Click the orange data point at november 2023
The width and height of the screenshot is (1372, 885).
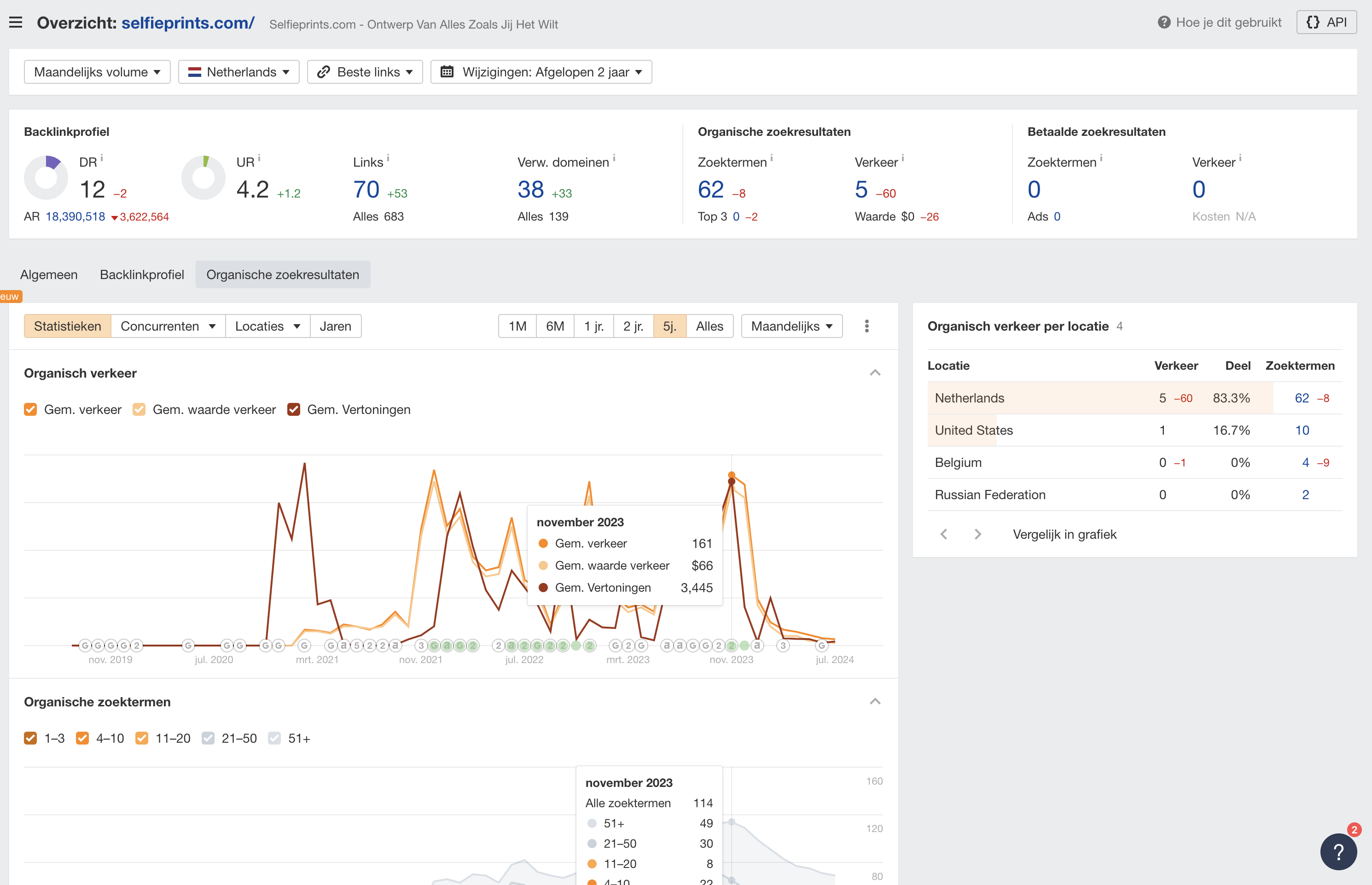point(732,475)
